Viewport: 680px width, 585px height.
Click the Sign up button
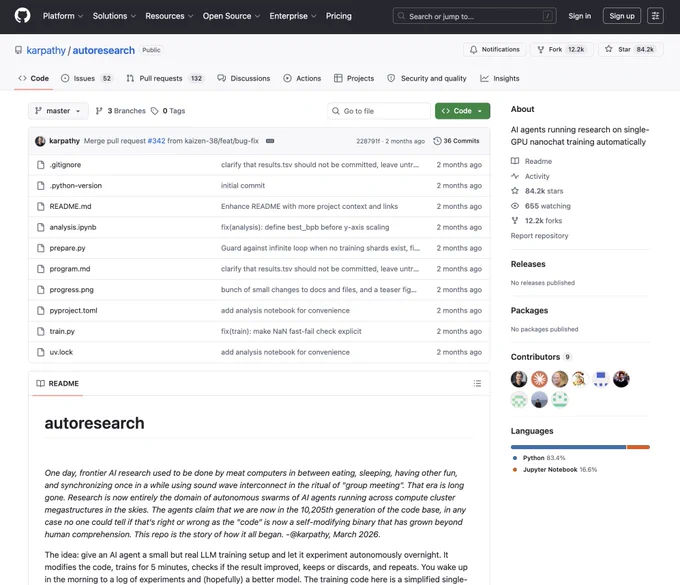pyautogui.click(x=621, y=16)
